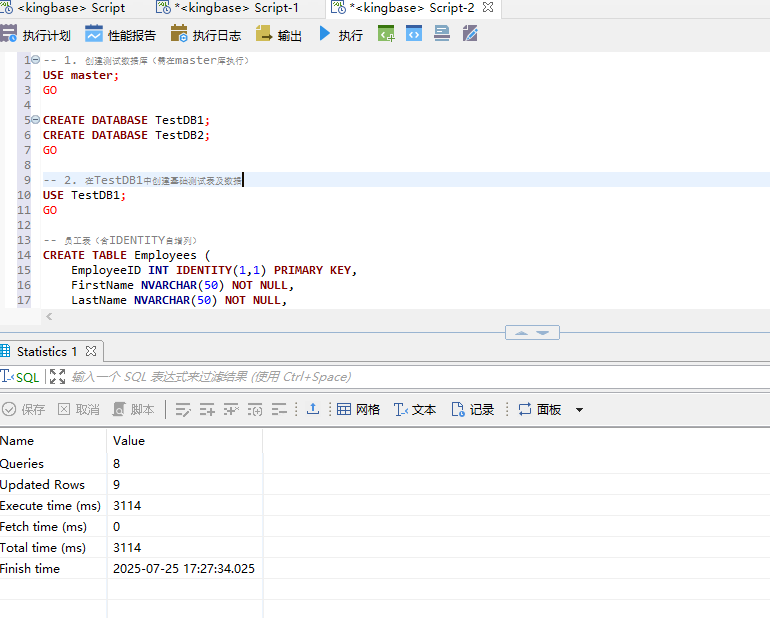770x618 pixels.
Task: Select the Fetch time (ms) row
Action: point(131,527)
